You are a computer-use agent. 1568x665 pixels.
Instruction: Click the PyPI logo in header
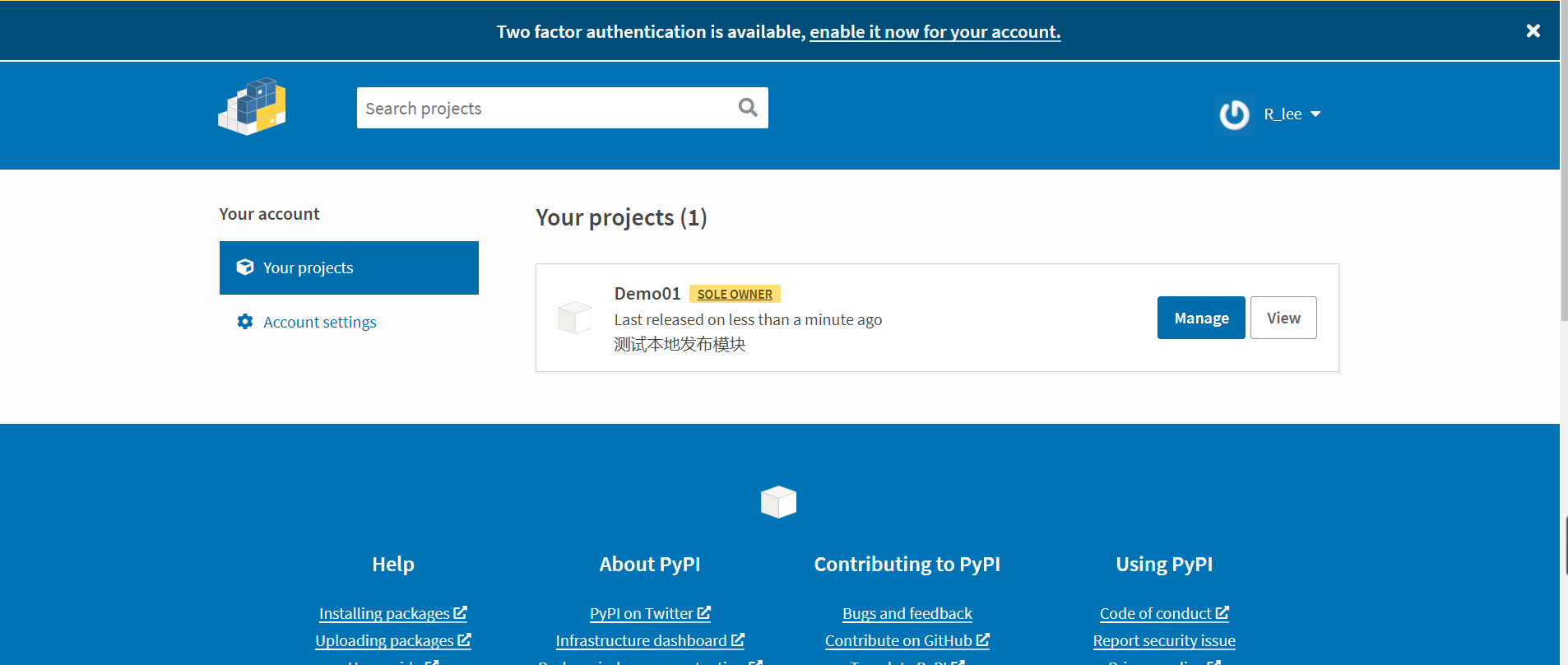tap(252, 107)
